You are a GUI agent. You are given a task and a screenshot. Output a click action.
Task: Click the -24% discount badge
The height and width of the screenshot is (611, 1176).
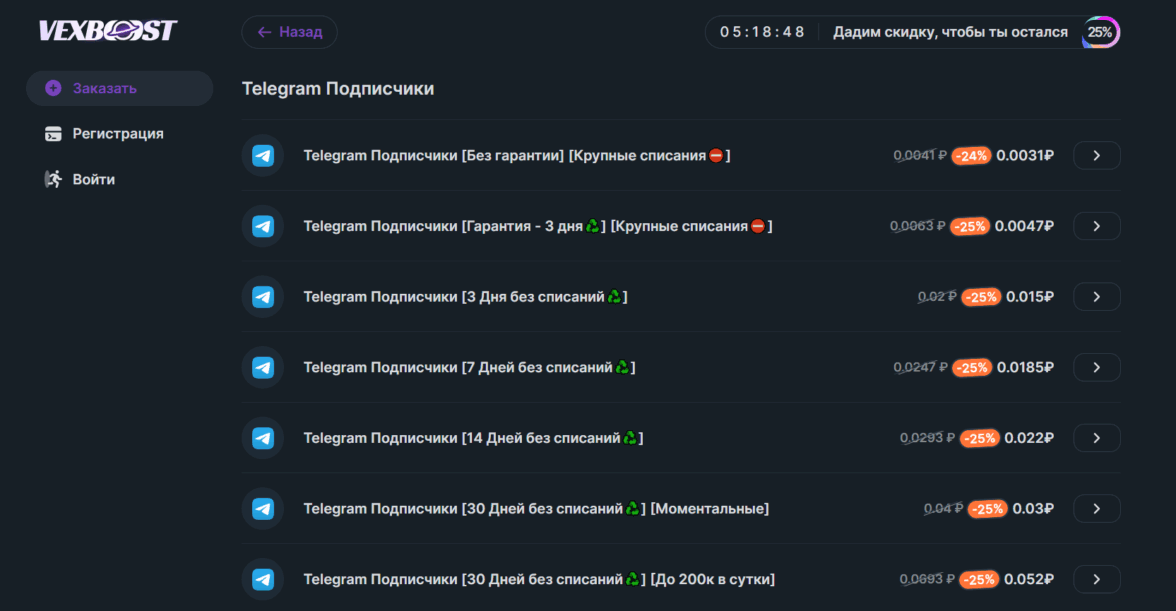click(x=971, y=156)
